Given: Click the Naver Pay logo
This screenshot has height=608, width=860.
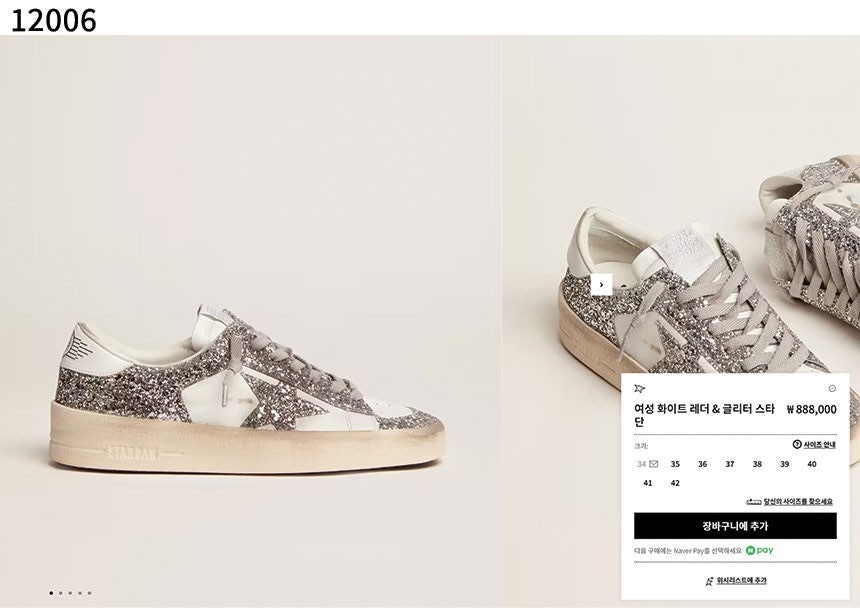Looking at the screenshot, I should tap(759, 550).
